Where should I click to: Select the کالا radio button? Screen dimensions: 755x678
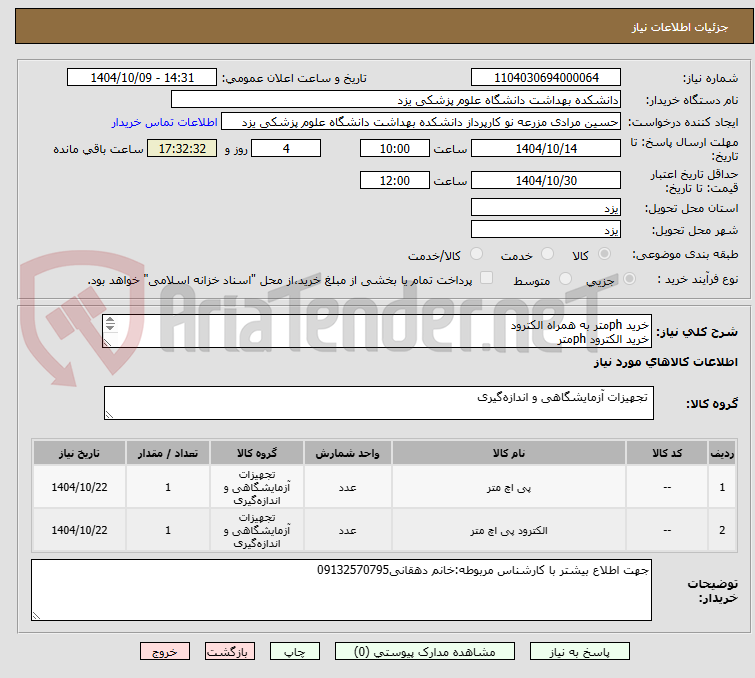604,254
